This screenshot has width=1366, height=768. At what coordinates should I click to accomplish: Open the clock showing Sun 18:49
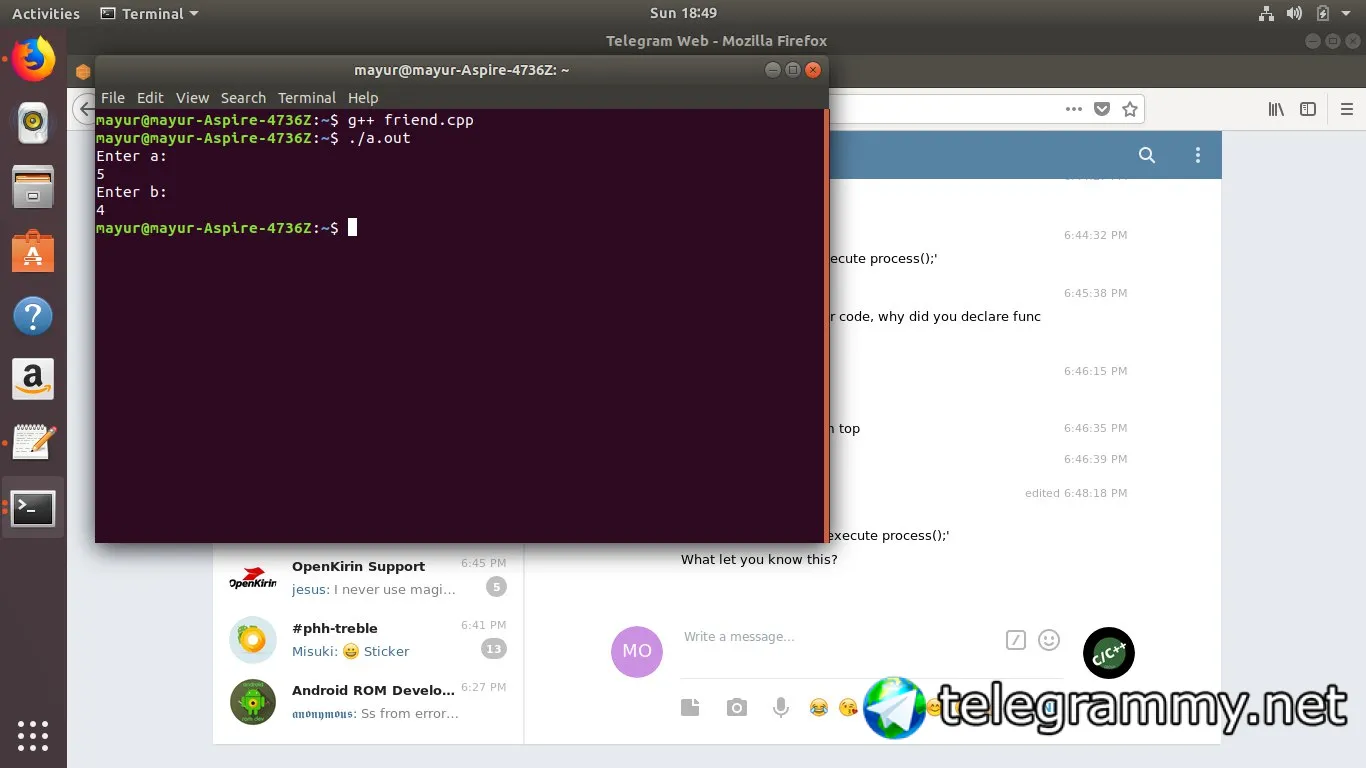click(x=683, y=13)
